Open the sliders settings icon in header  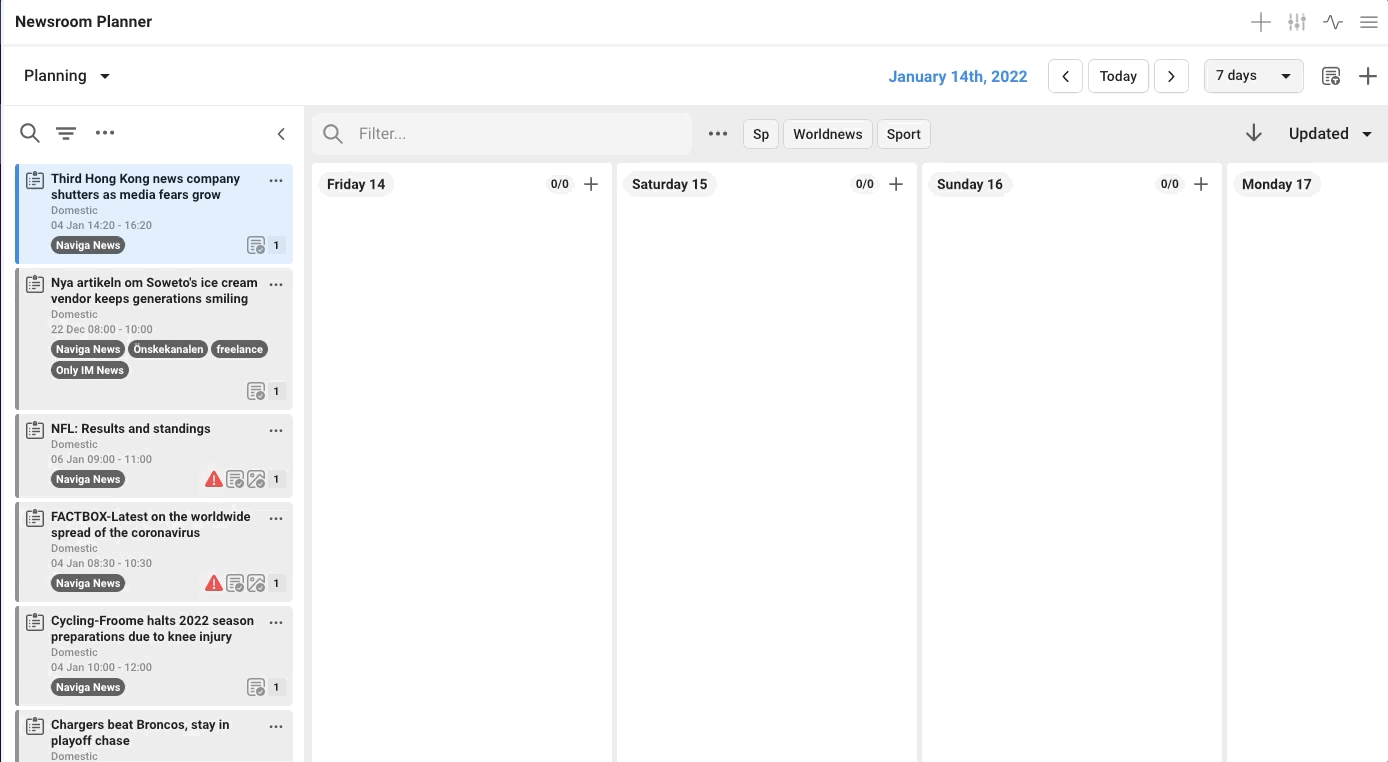point(1297,22)
